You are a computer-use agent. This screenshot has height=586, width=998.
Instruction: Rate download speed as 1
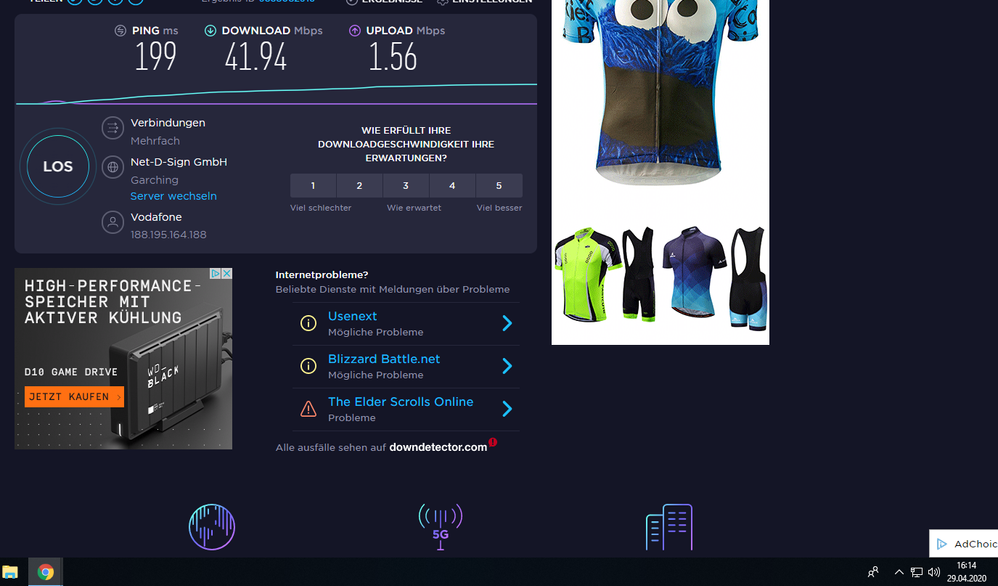(313, 186)
